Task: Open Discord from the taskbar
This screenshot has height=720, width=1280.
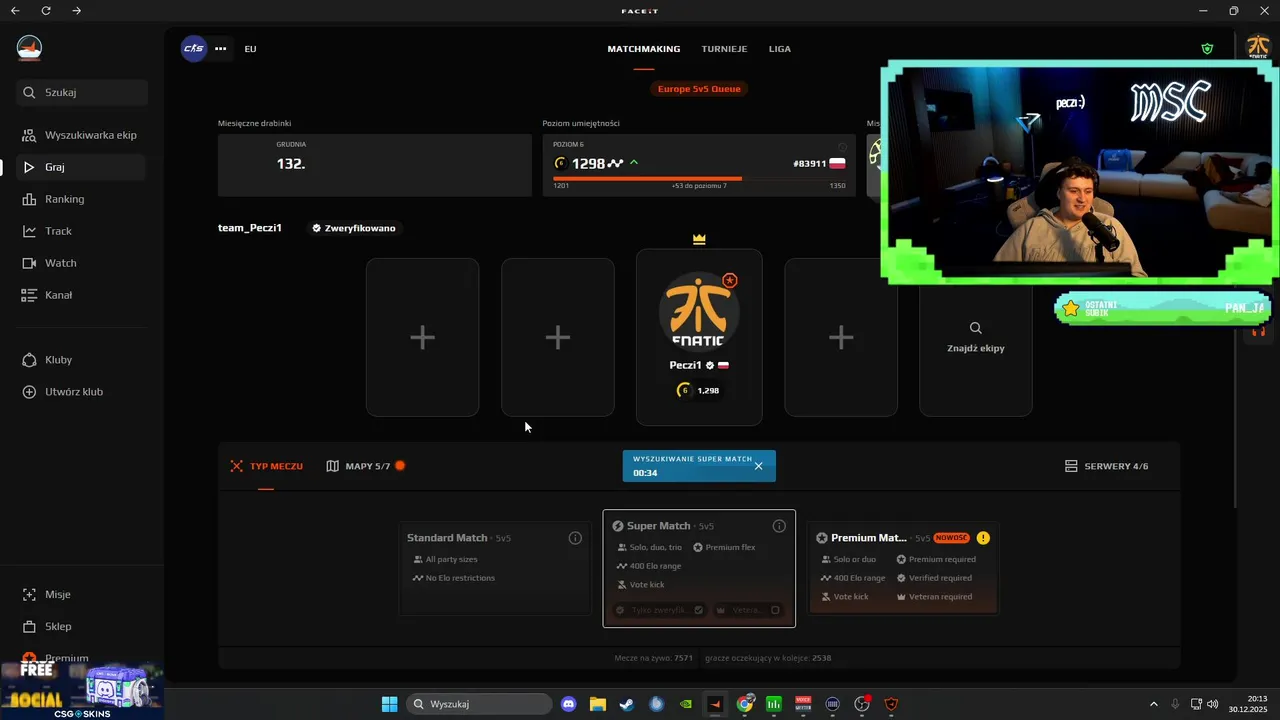Action: 569,704
